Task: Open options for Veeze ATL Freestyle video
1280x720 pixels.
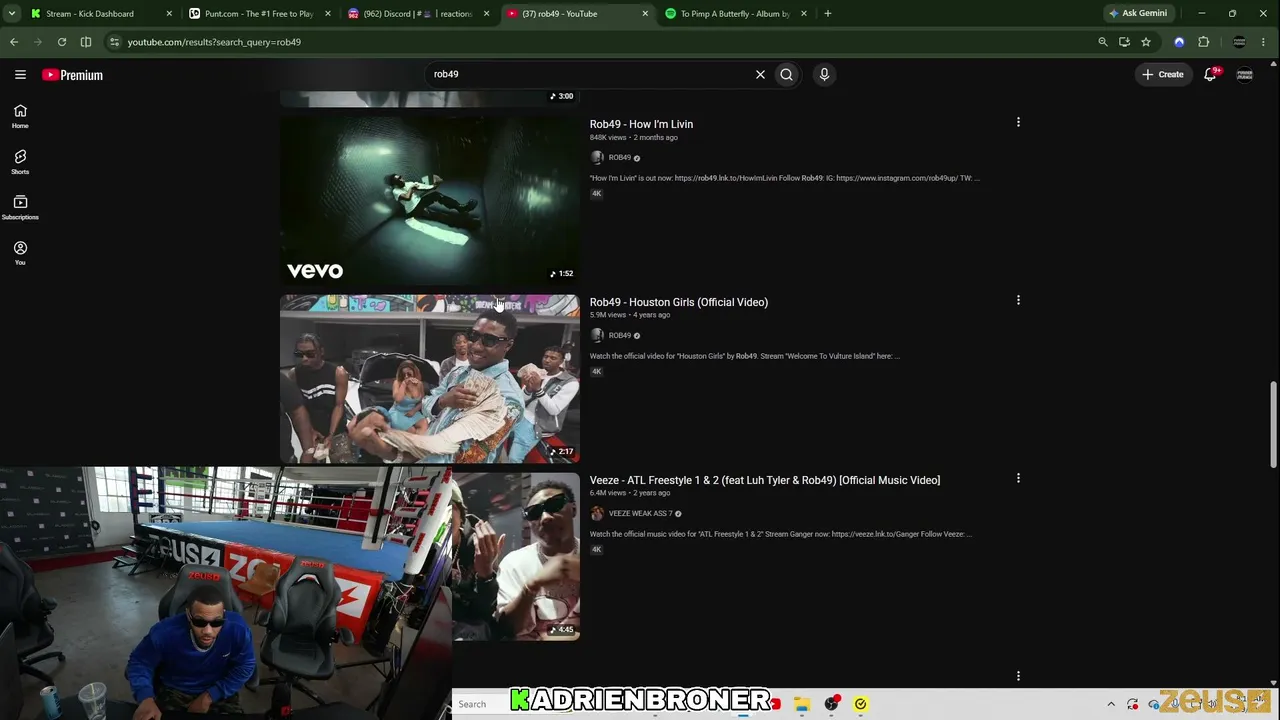Action: coord(1018,478)
